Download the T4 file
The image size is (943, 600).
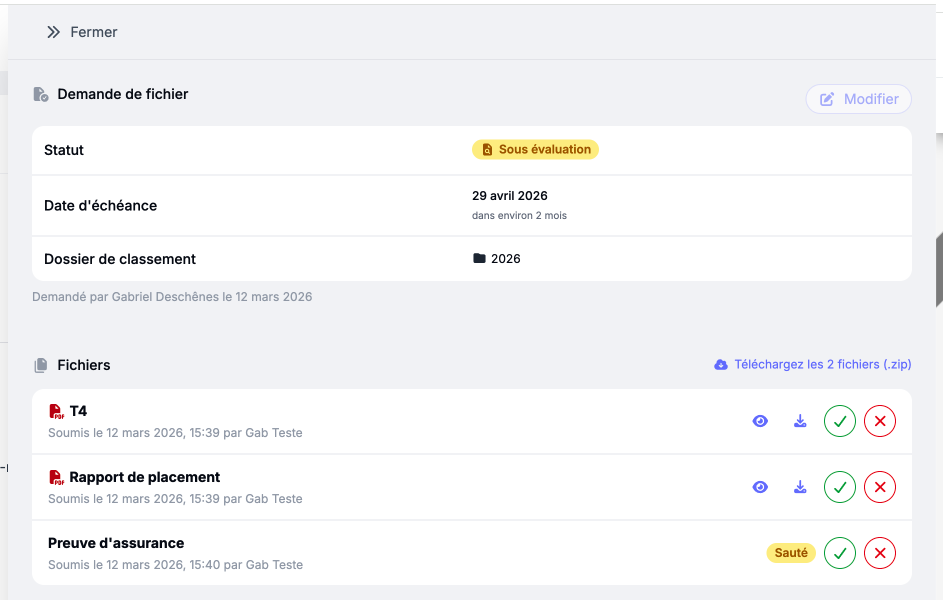point(799,421)
